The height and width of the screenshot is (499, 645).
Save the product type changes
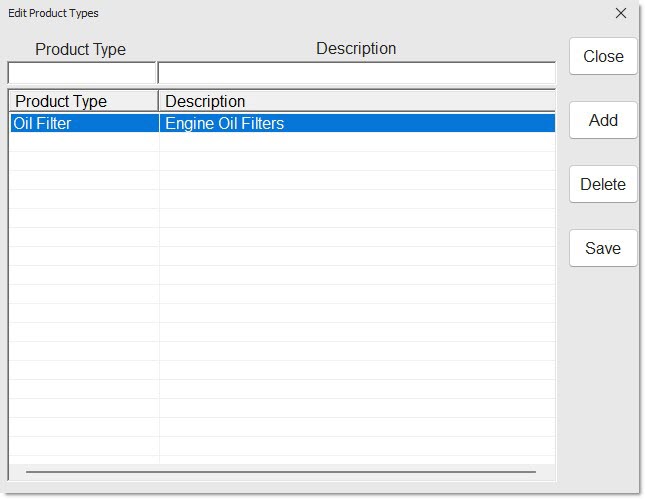(603, 248)
